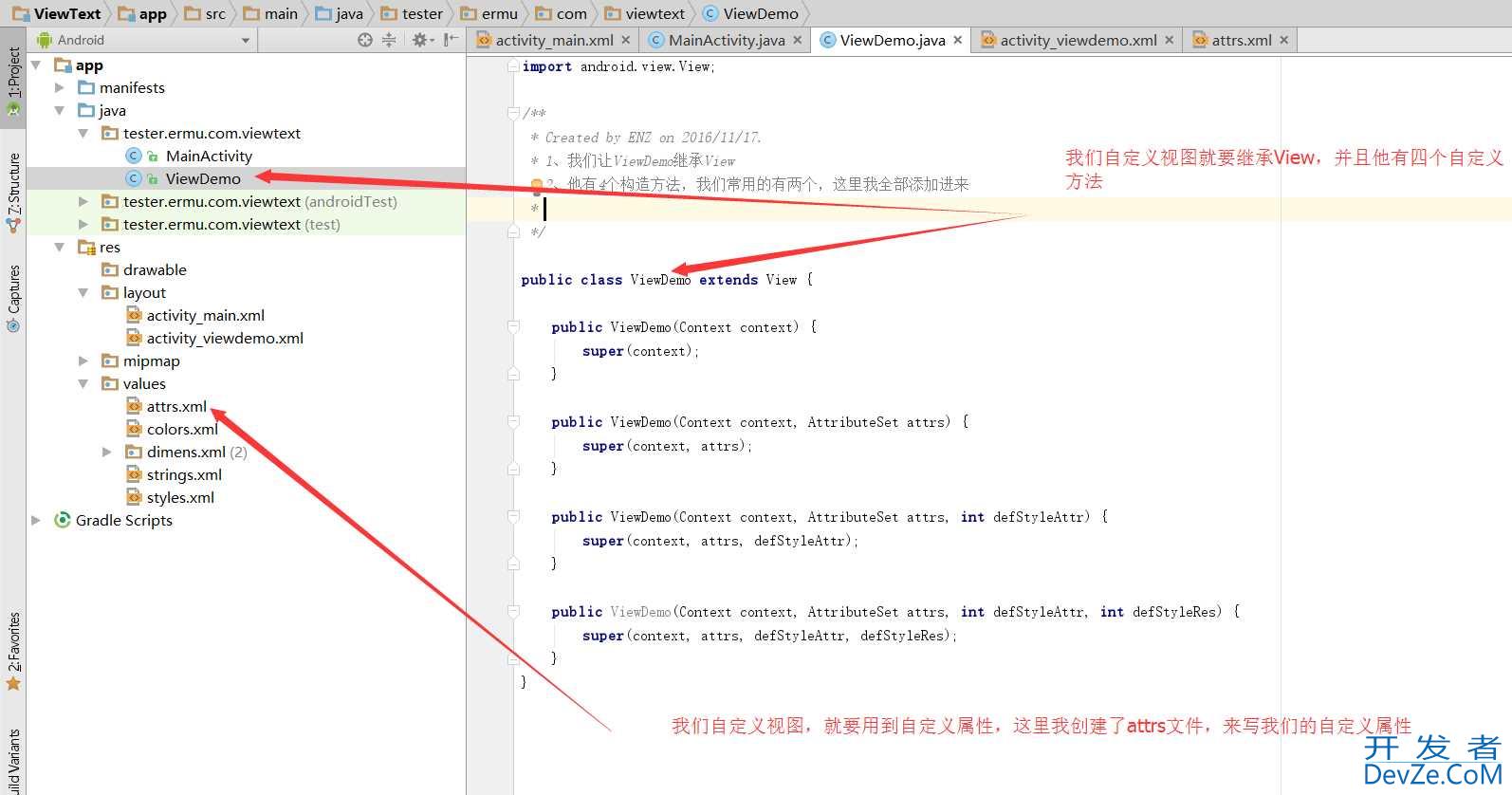Click the drawable folder icon
Image resolution: width=1512 pixels, height=795 pixels.
[x=110, y=269]
